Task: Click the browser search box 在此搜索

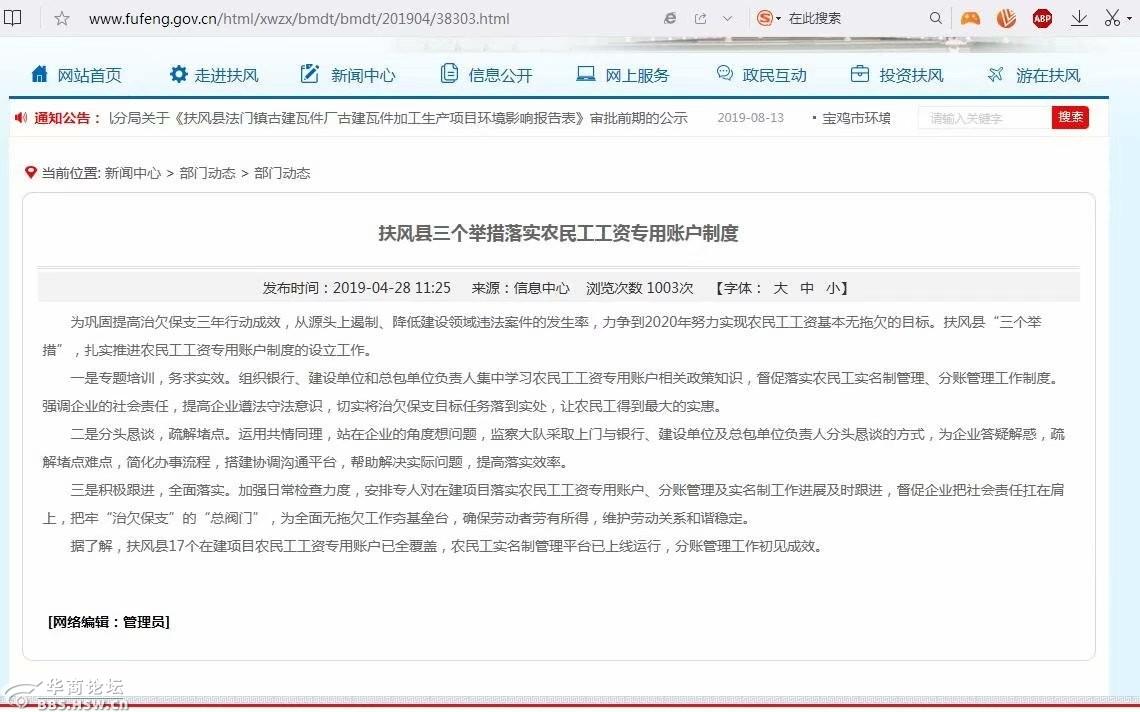Action: point(815,18)
